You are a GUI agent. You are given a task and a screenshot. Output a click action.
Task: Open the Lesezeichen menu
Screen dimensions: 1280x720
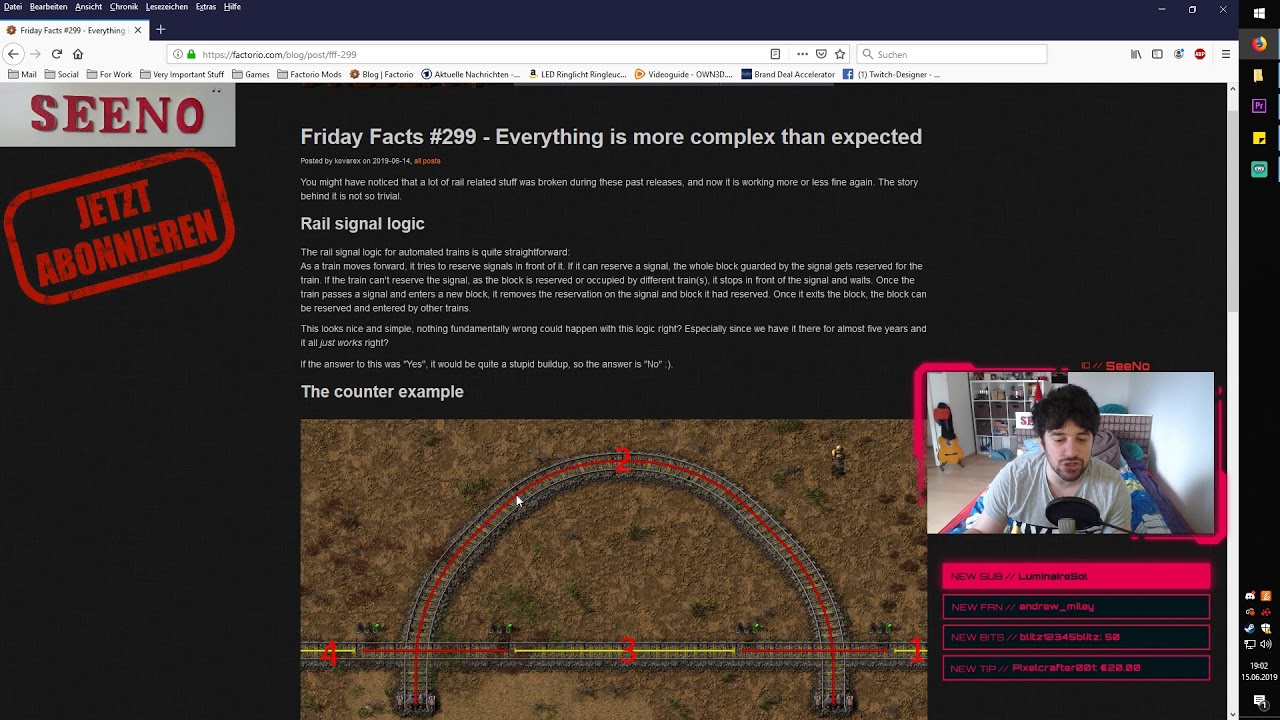pyautogui.click(x=167, y=7)
